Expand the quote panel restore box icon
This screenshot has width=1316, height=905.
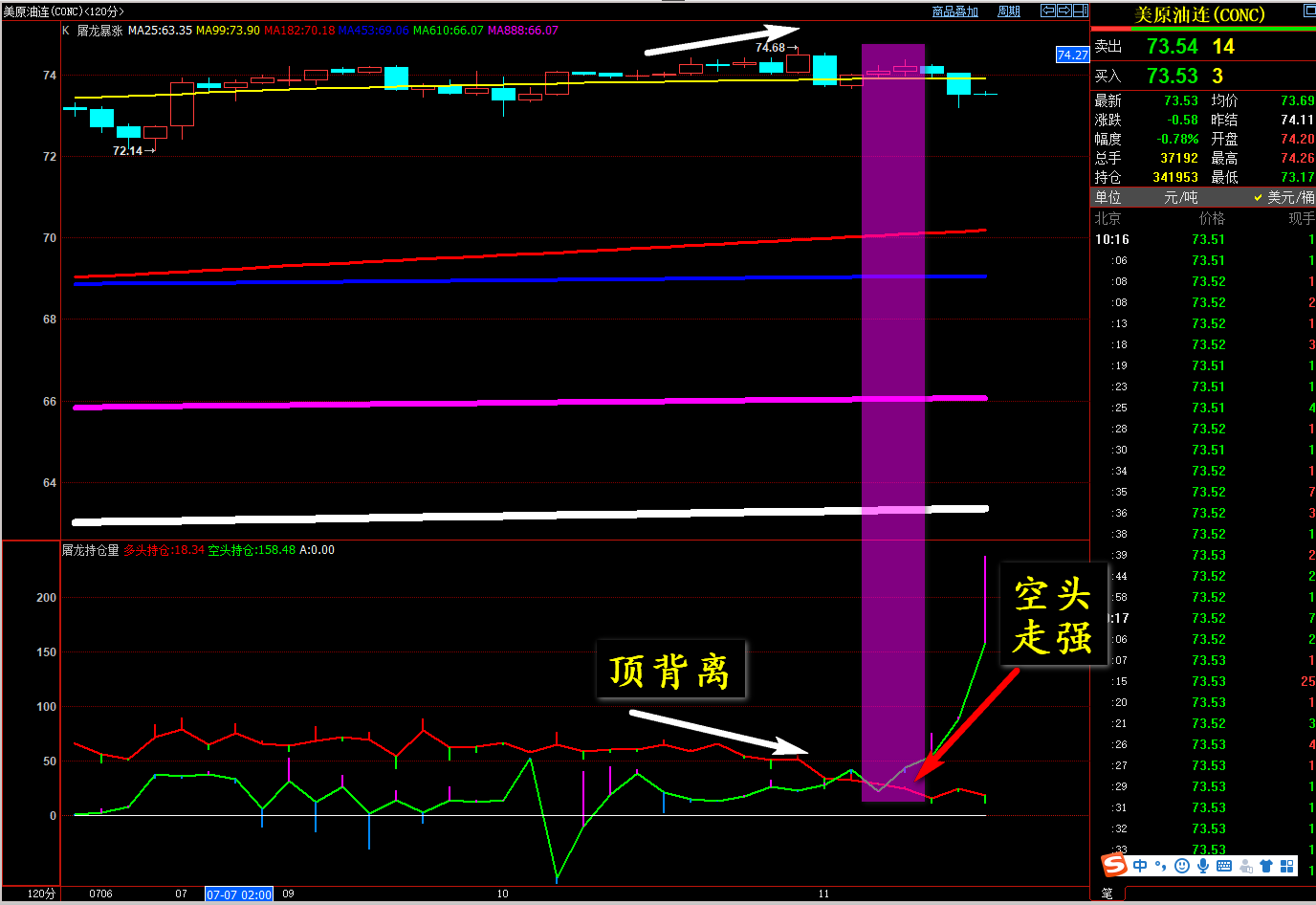(1309, 11)
